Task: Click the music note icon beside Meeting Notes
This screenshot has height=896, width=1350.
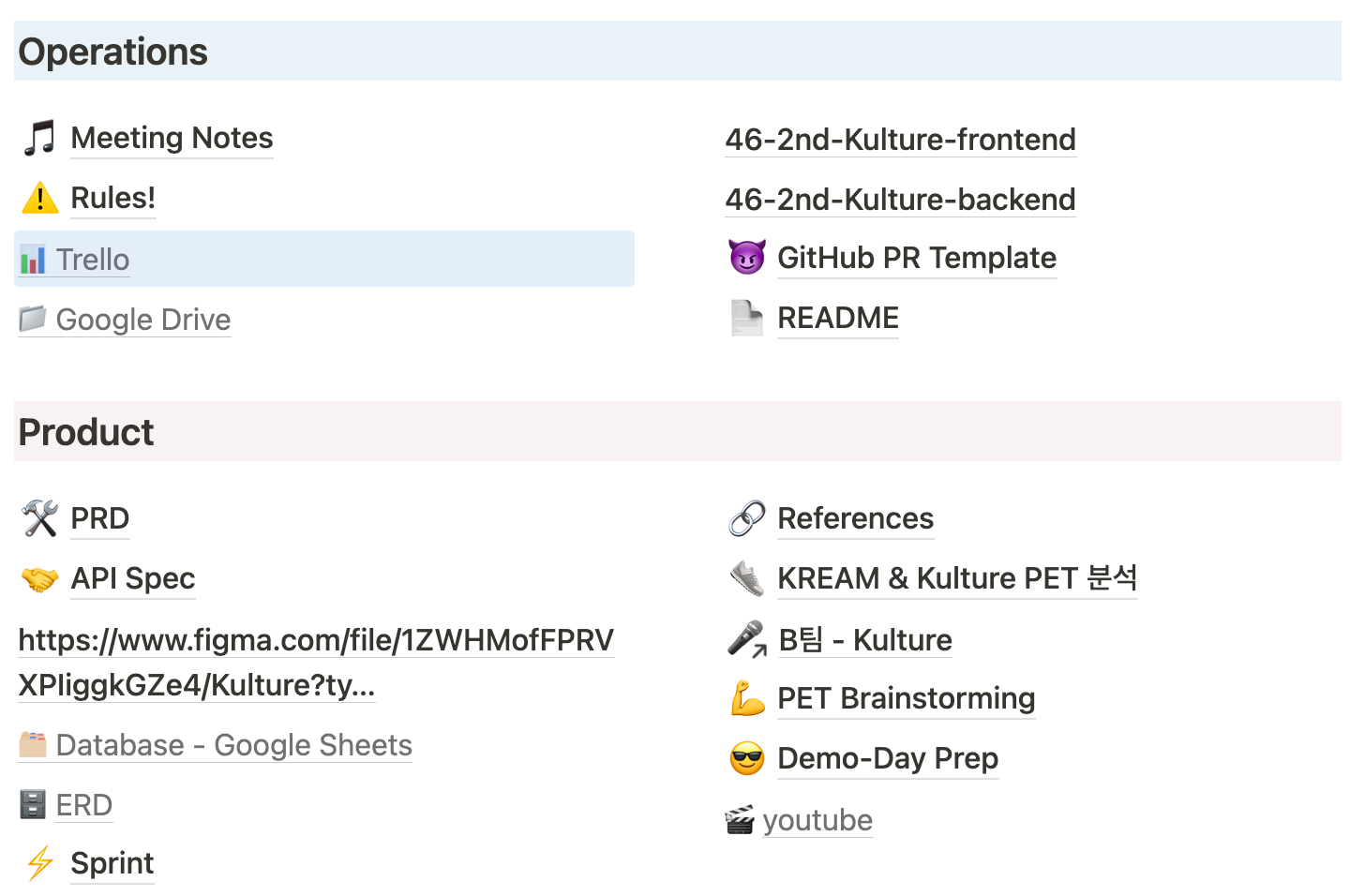Action: point(39,138)
